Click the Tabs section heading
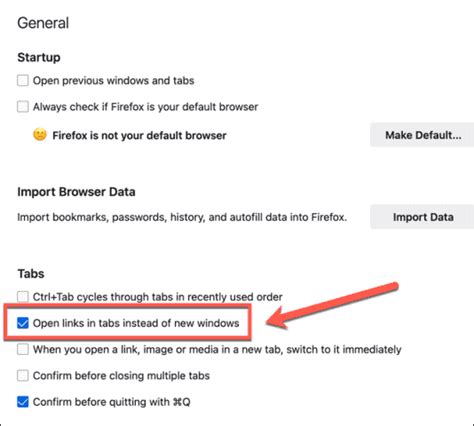474x426 pixels. (31, 274)
